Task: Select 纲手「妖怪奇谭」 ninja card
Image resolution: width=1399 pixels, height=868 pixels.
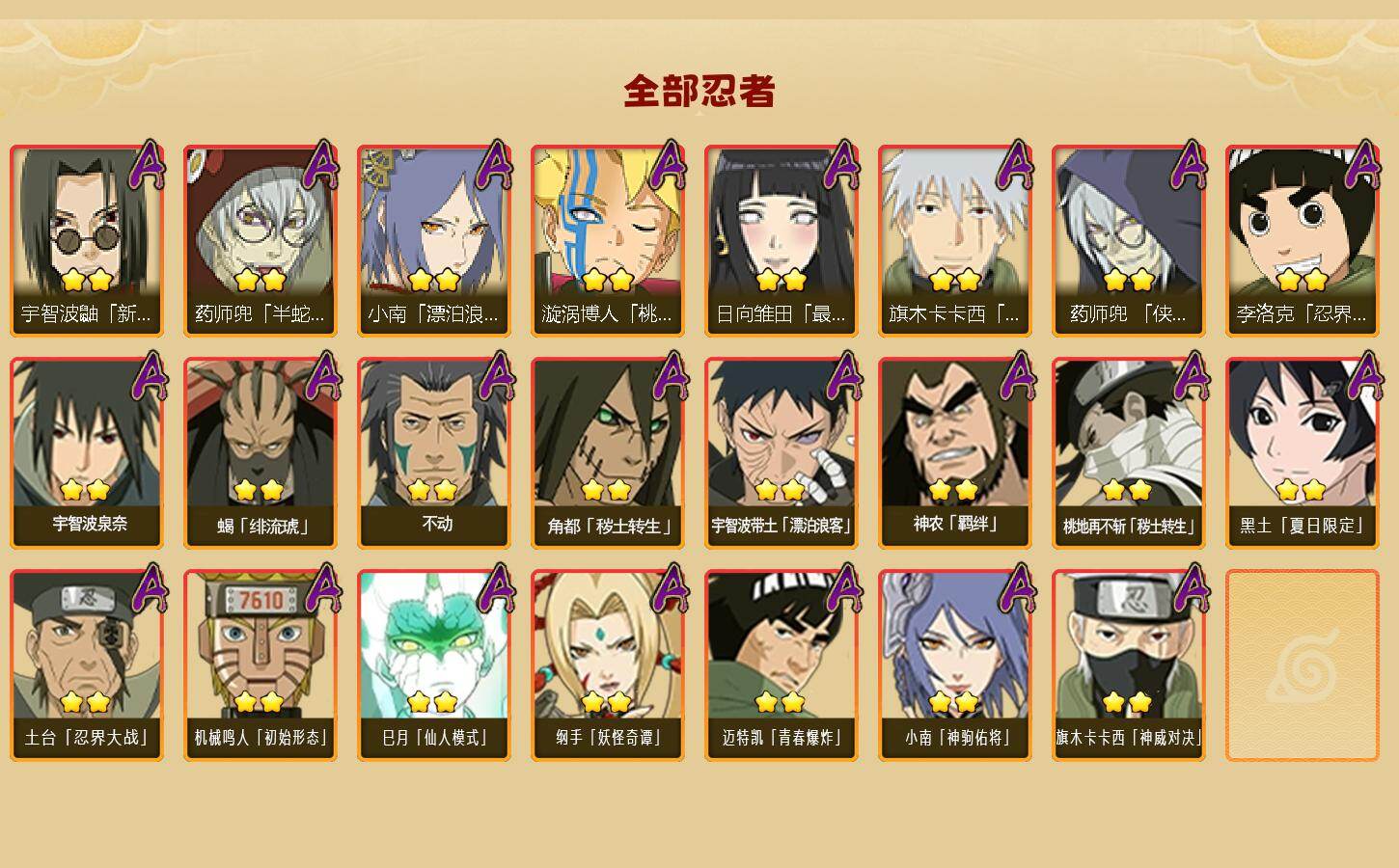Action: (x=608, y=665)
